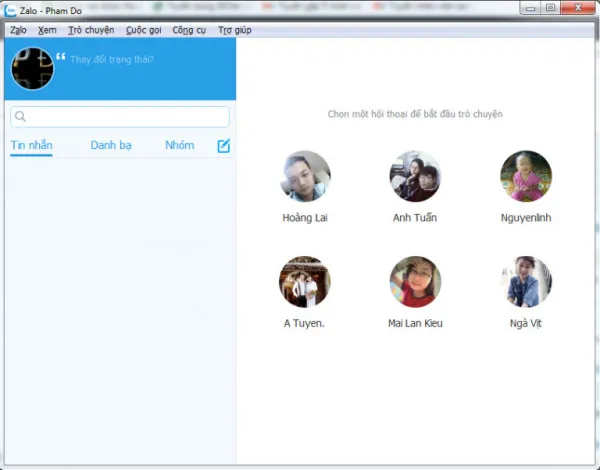Click the A Tuyen. contact name
Viewport: 600px width, 470px height.
tap(305, 323)
